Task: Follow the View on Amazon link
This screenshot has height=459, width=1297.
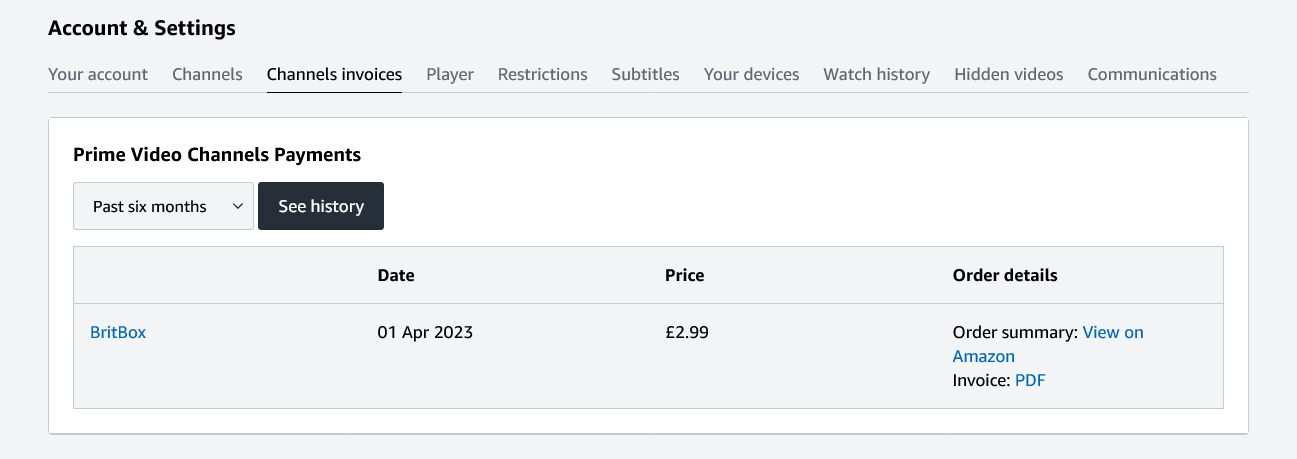Action: pyautogui.click(x=1113, y=332)
